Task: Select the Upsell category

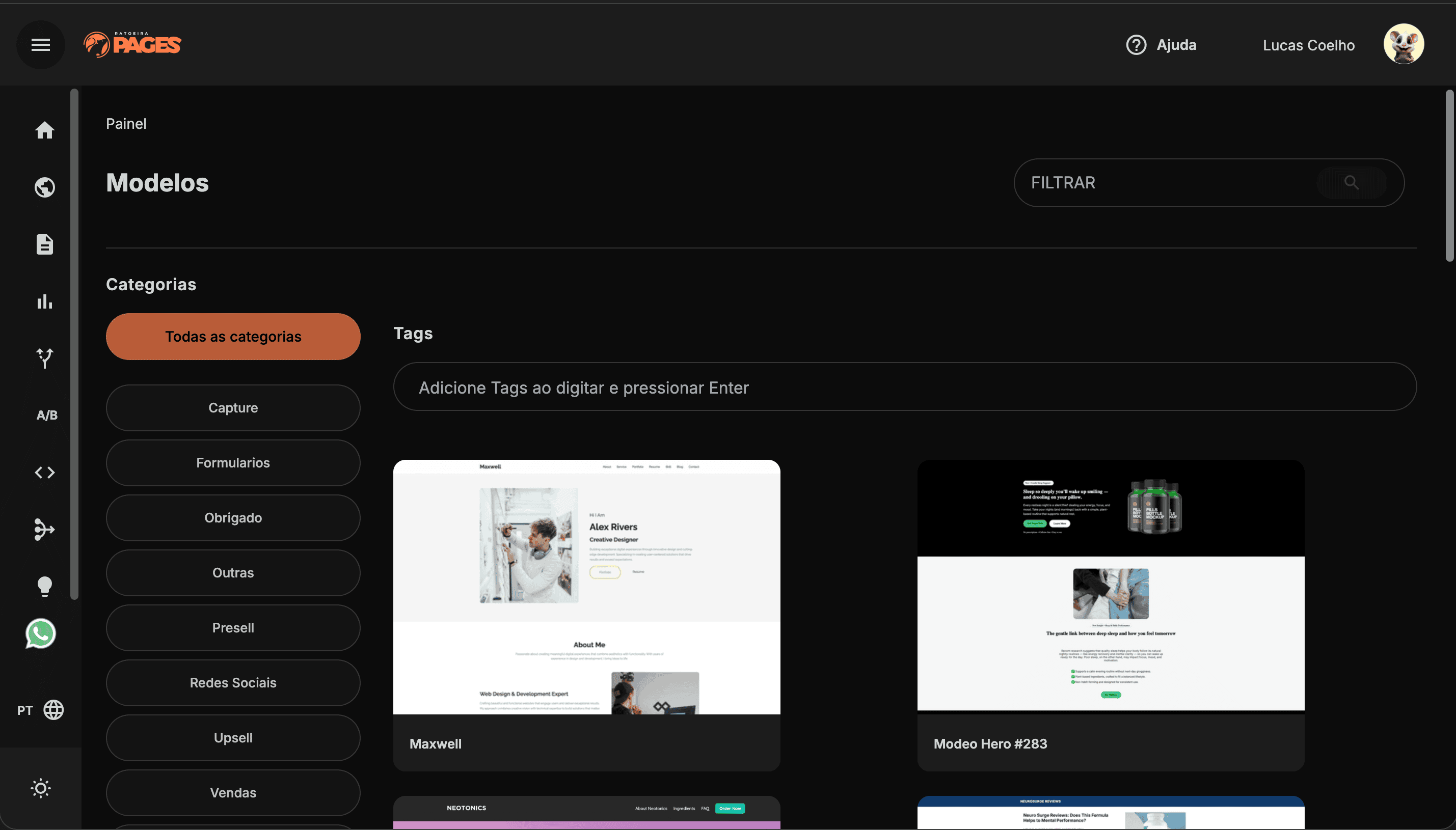Action: pos(233,738)
